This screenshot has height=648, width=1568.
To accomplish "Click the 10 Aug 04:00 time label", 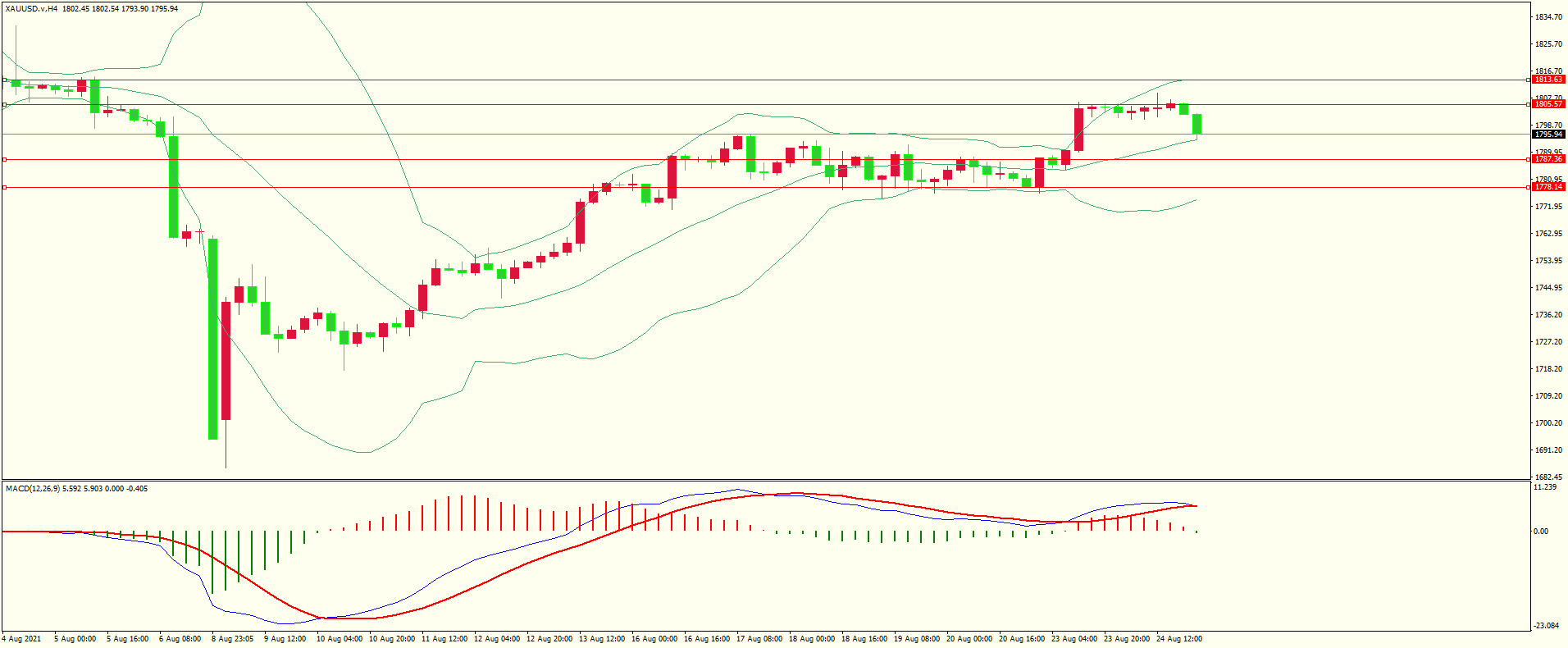I will 340,639.
